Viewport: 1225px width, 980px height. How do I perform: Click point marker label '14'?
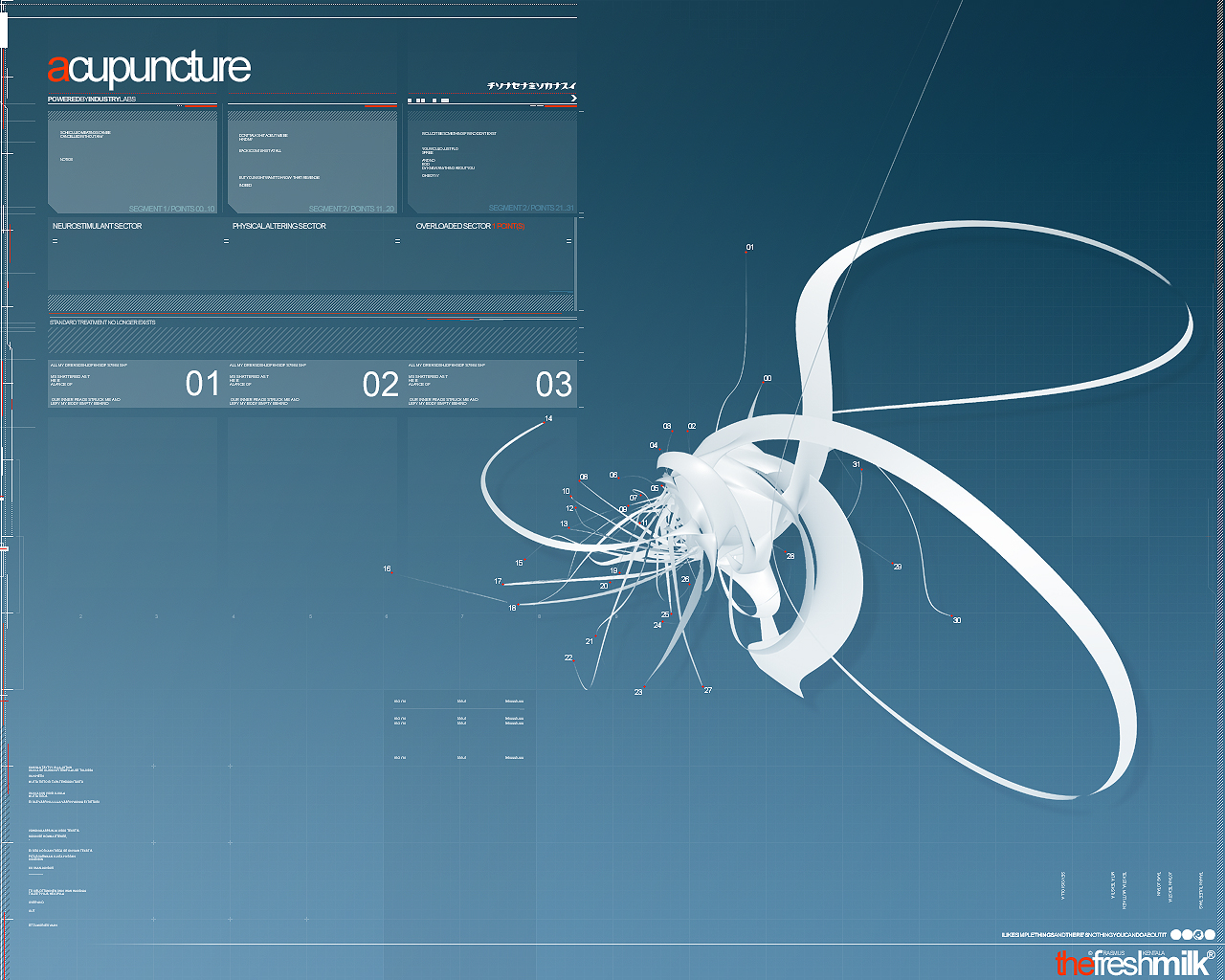pos(548,419)
